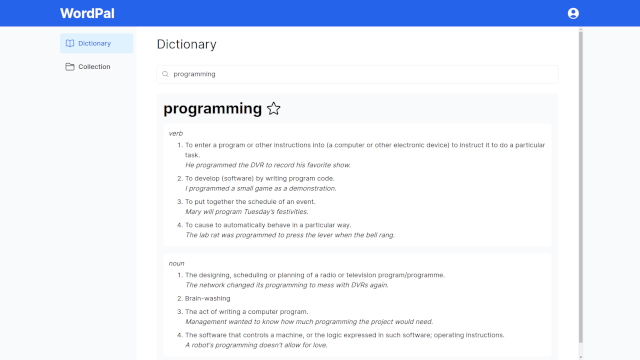The image size is (640, 360).
Task: Click the noun part-of-speech label
Action: (176, 264)
